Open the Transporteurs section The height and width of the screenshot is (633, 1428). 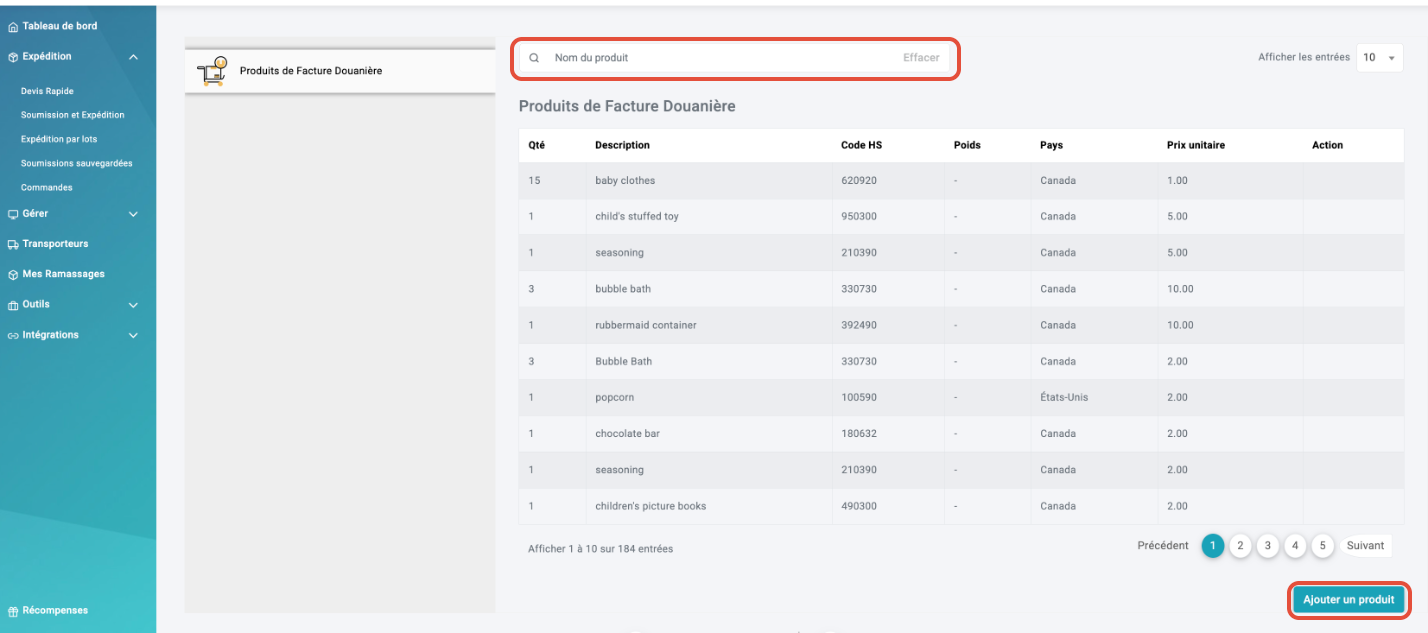click(55, 244)
